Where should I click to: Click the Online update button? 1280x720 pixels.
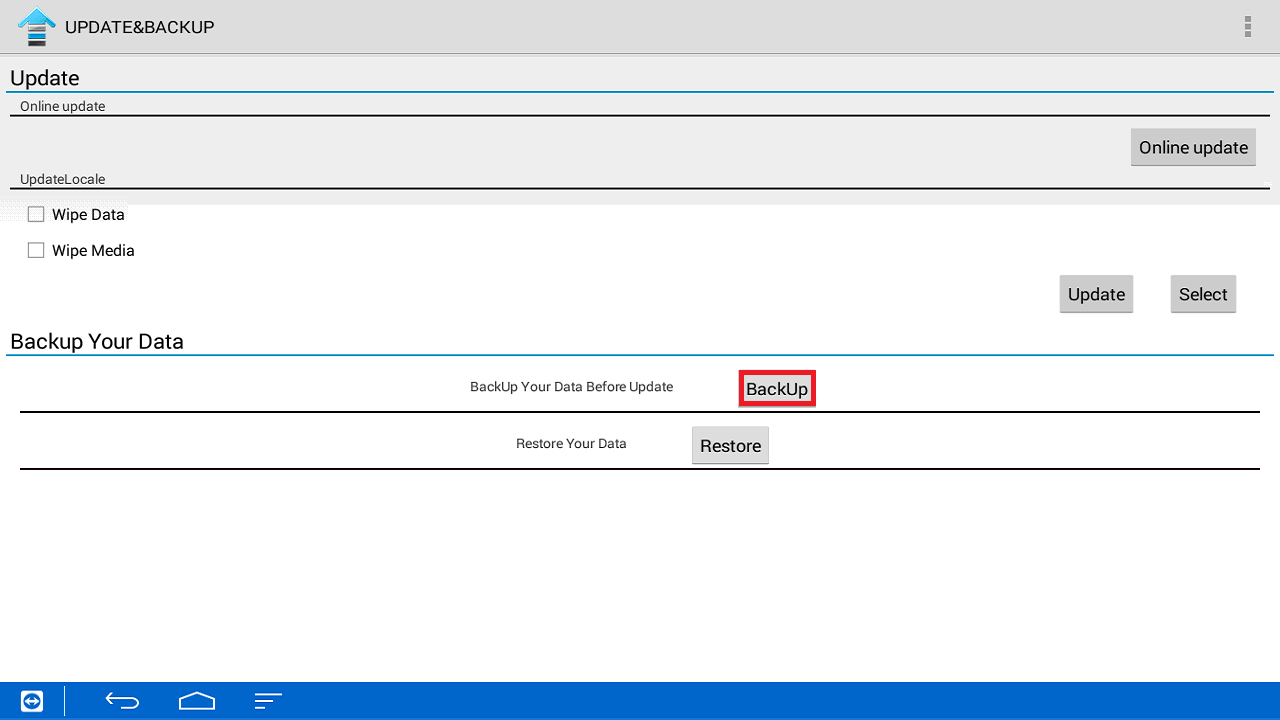coord(1193,147)
